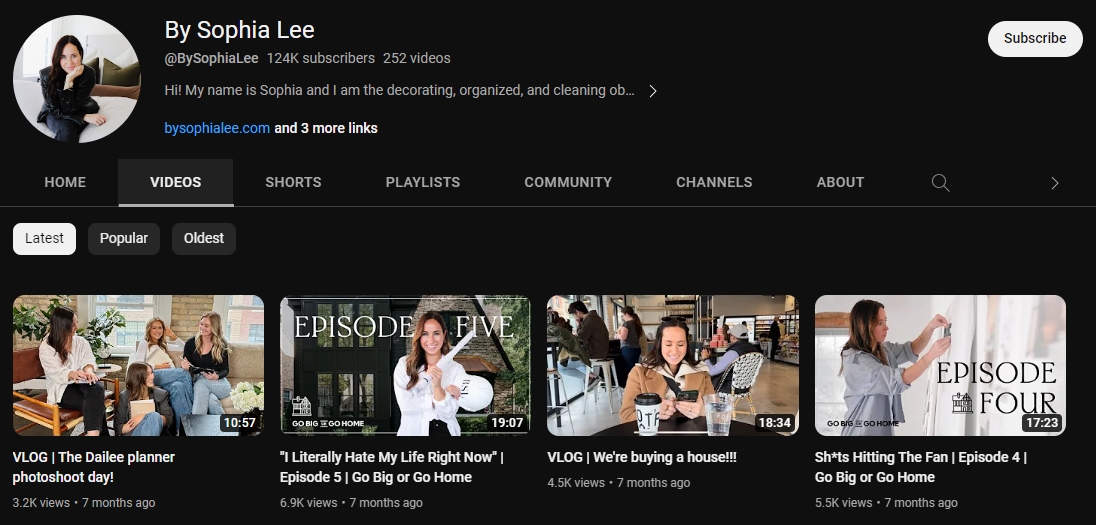This screenshot has height=525, width=1096.
Task: Click the tab strip's next arrow
Action: 1055,183
